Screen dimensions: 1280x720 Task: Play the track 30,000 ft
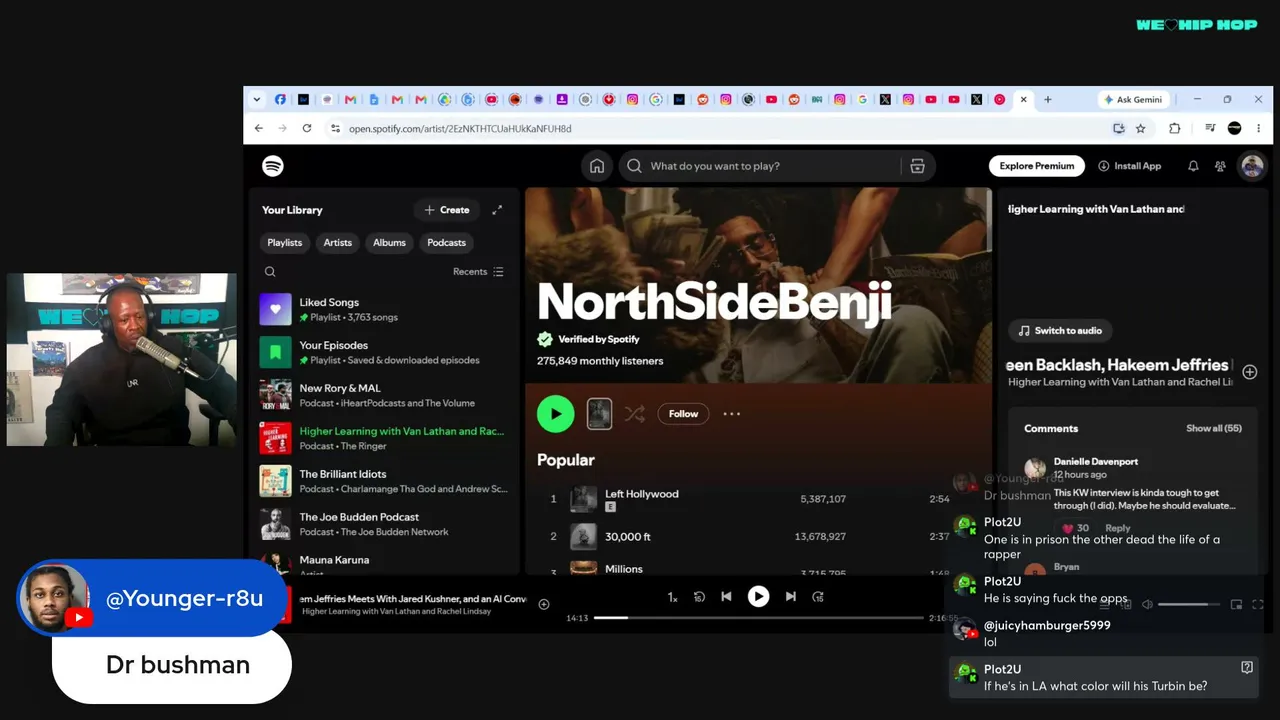point(553,537)
